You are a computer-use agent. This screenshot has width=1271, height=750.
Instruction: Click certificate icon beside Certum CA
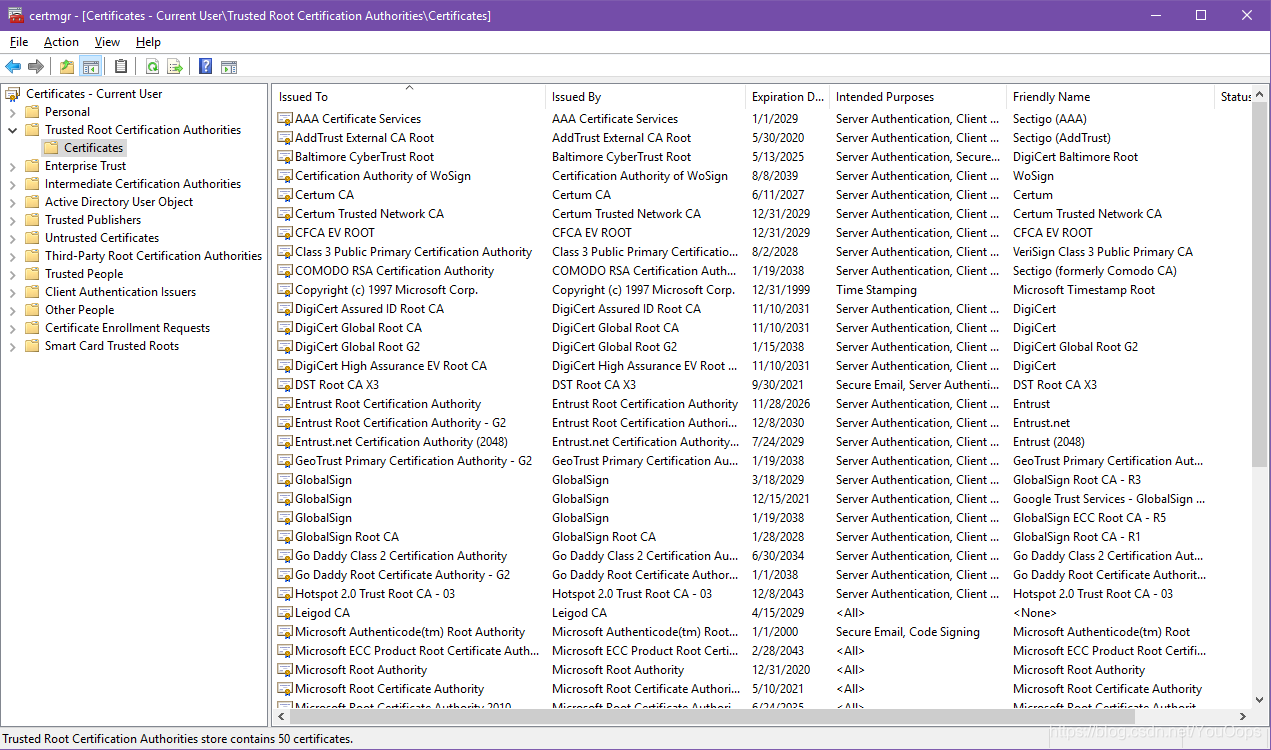[x=285, y=195]
